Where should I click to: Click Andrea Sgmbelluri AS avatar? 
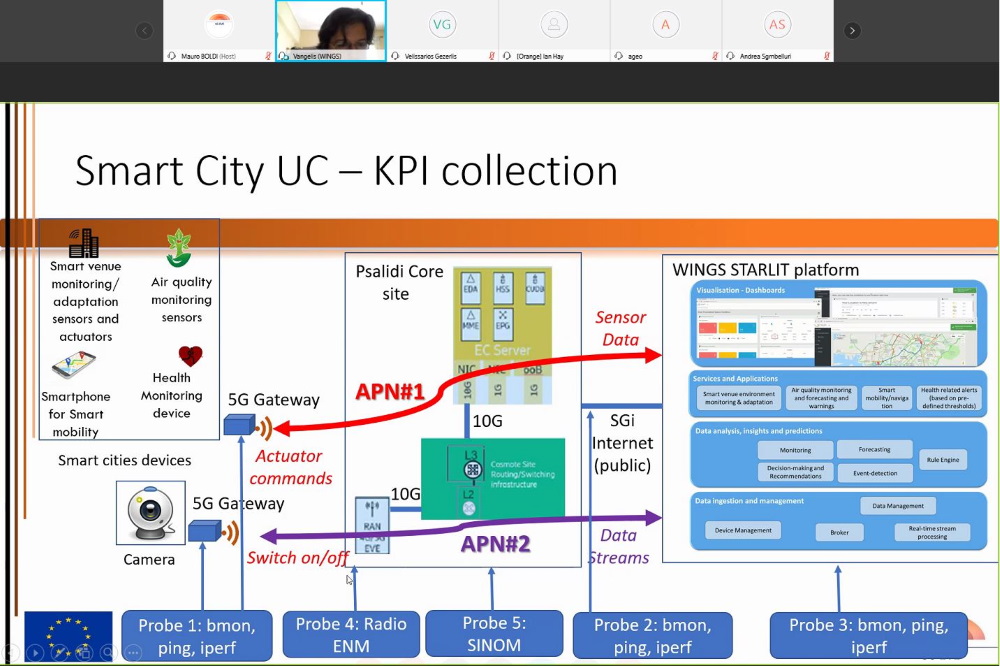777,24
